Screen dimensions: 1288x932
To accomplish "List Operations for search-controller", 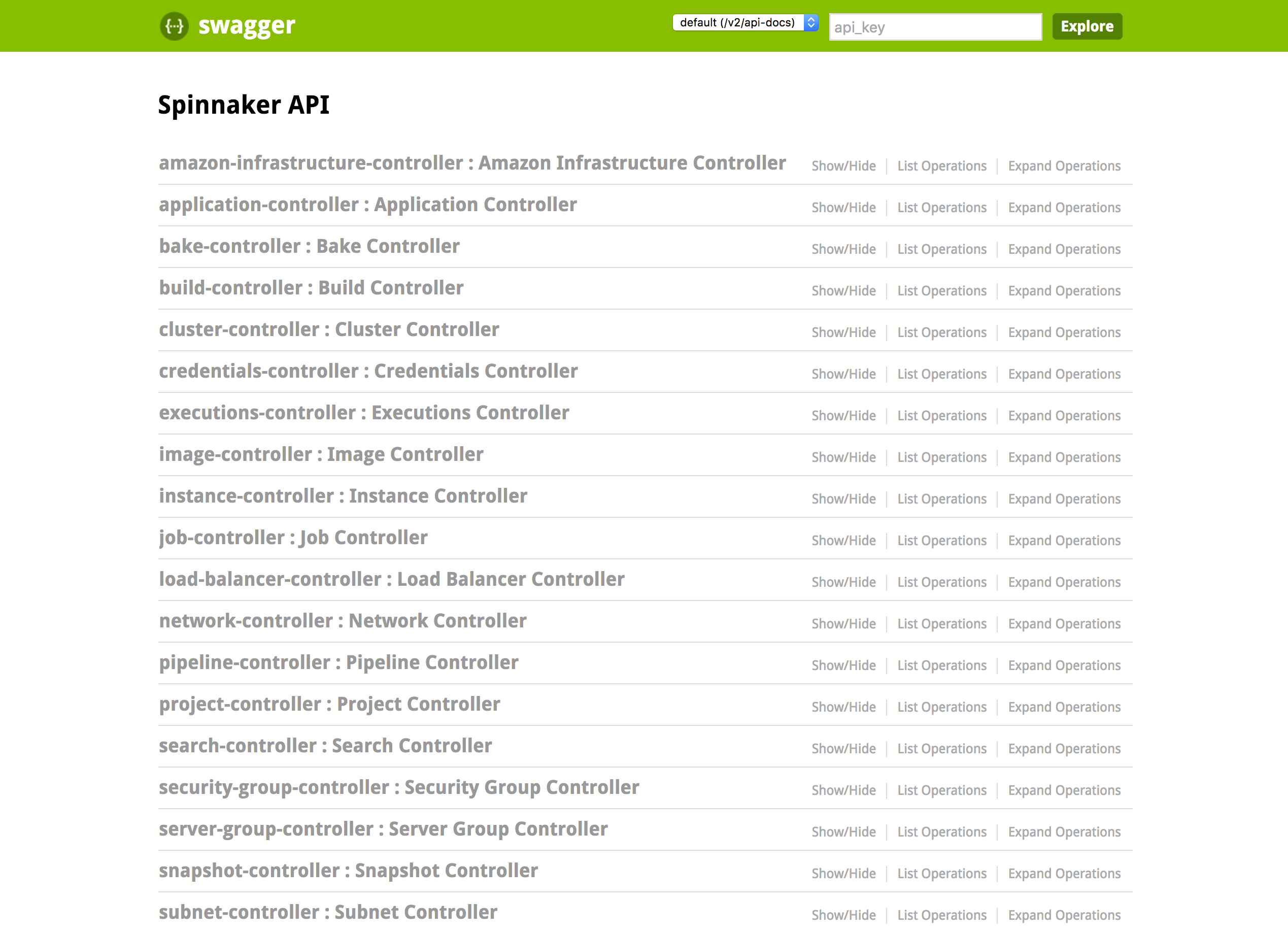I will click(941, 749).
